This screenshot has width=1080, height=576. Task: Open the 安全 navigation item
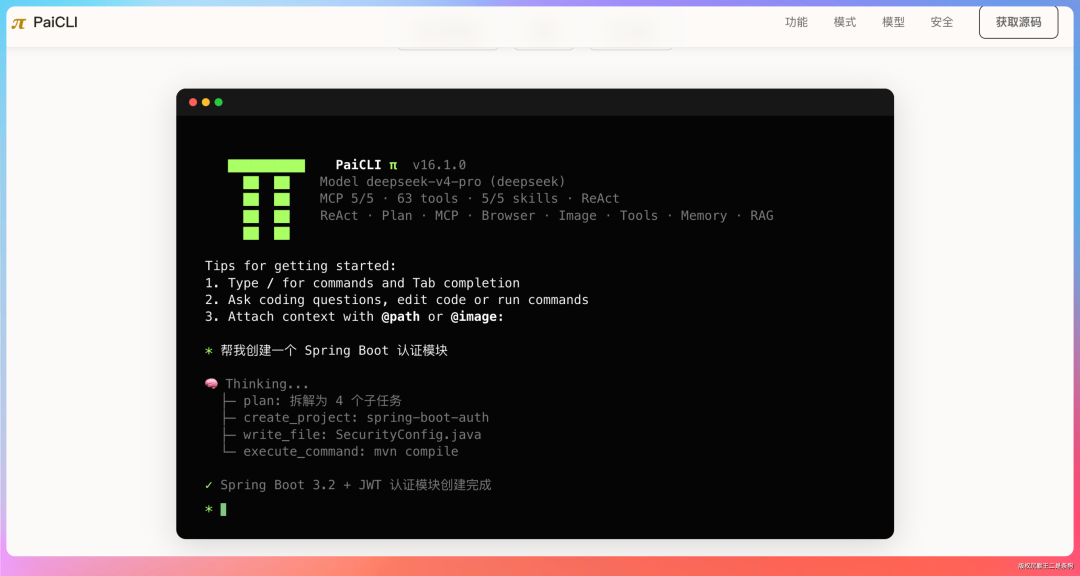pyautogui.click(x=942, y=22)
